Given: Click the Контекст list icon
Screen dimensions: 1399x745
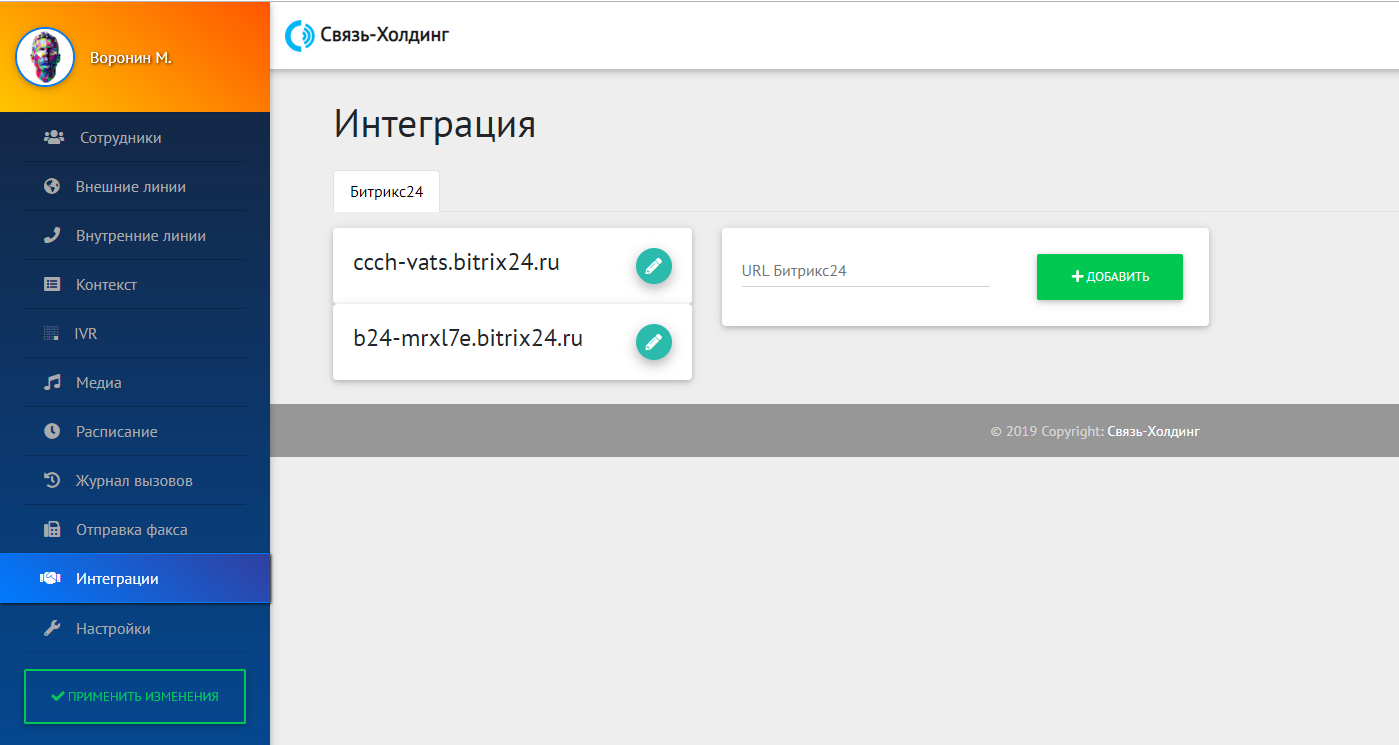Looking at the screenshot, I should click(53, 285).
